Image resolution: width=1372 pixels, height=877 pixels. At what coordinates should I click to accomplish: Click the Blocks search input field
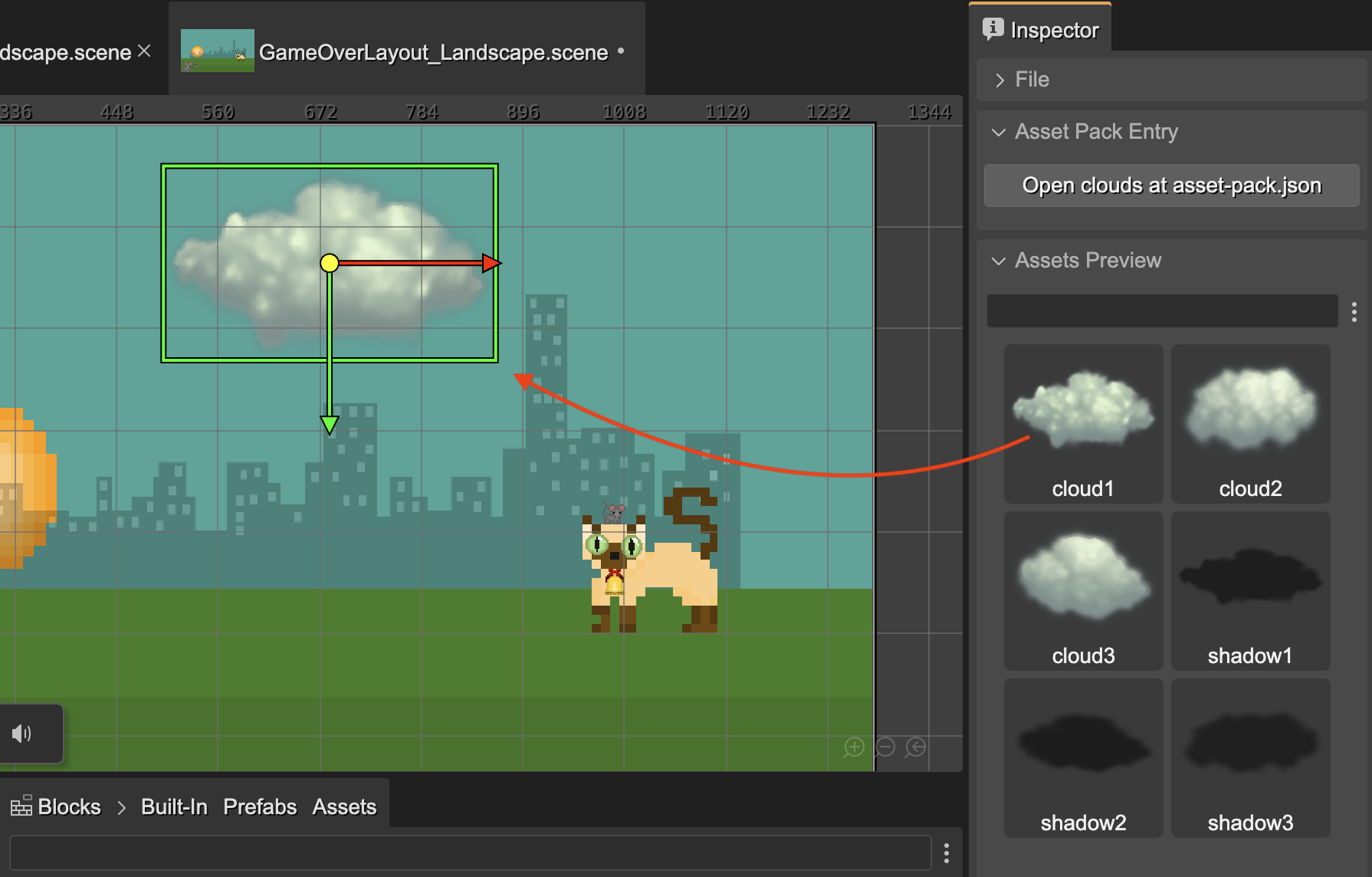point(471,853)
